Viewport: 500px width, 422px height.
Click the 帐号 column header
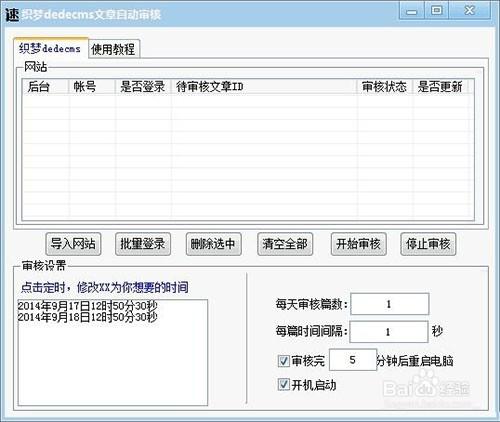click(92, 87)
